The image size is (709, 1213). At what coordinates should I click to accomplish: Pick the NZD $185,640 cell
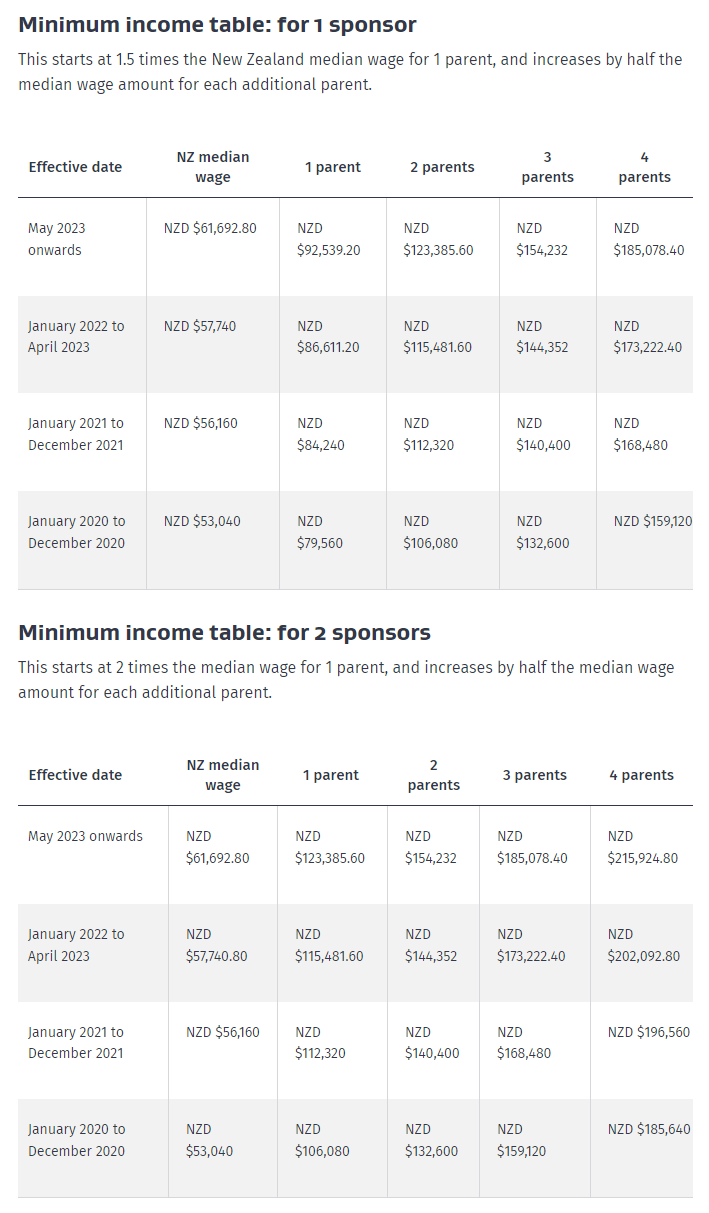[x=648, y=1130]
